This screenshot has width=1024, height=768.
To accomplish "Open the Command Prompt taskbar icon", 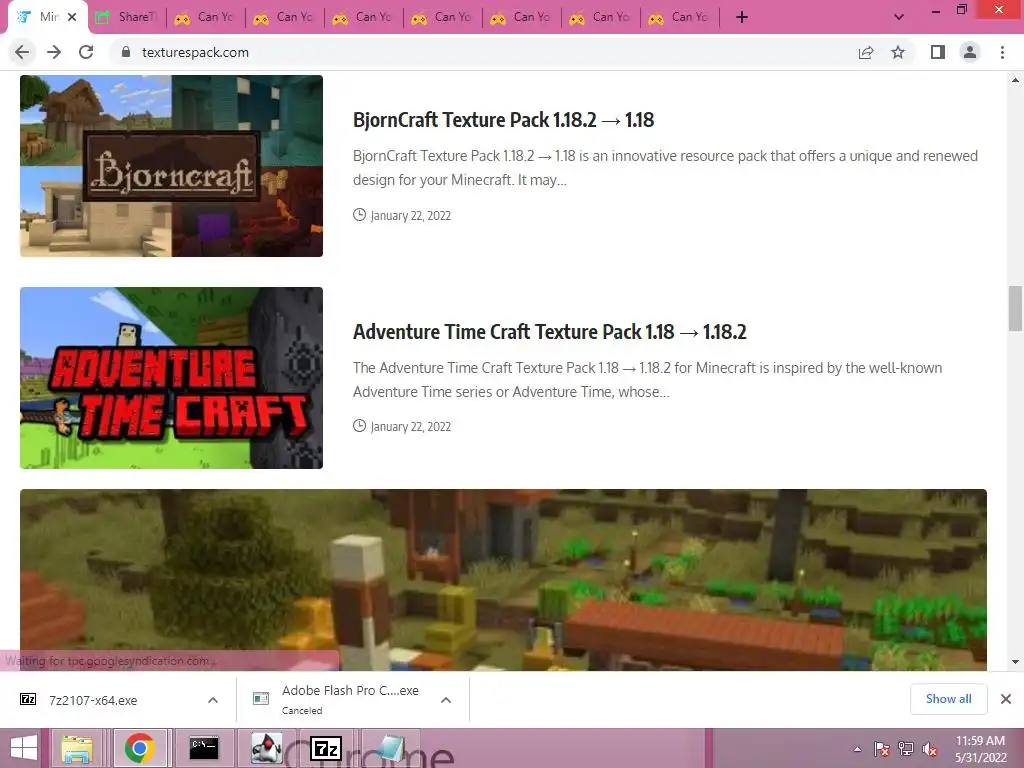I will 204,748.
